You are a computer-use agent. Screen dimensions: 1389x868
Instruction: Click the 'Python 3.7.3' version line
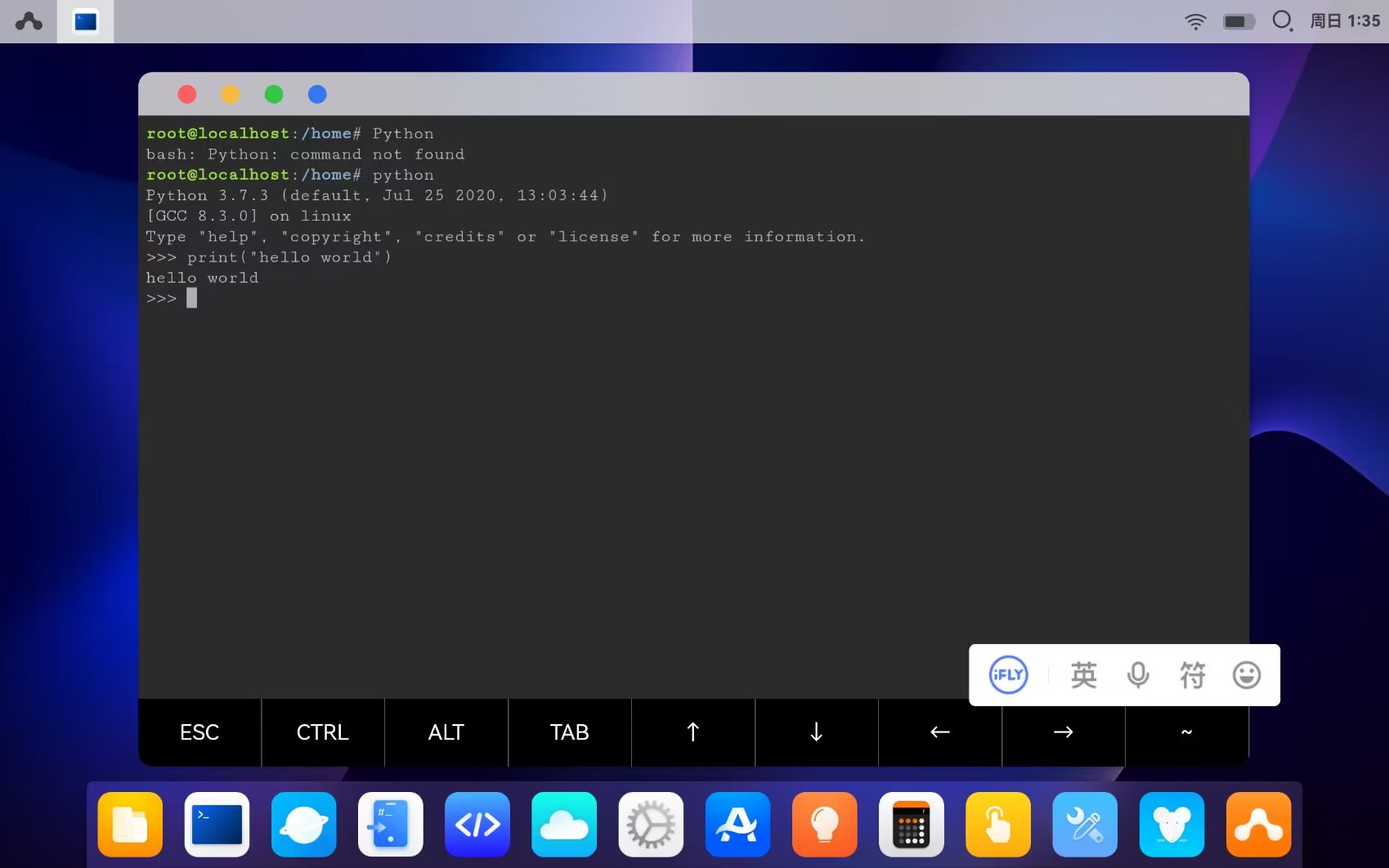click(x=377, y=195)
